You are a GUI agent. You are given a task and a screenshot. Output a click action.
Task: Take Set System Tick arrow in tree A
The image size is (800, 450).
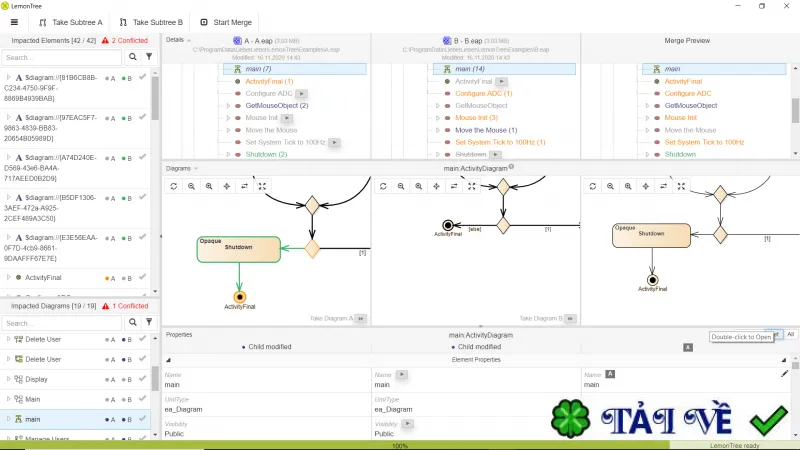(334, 142)
